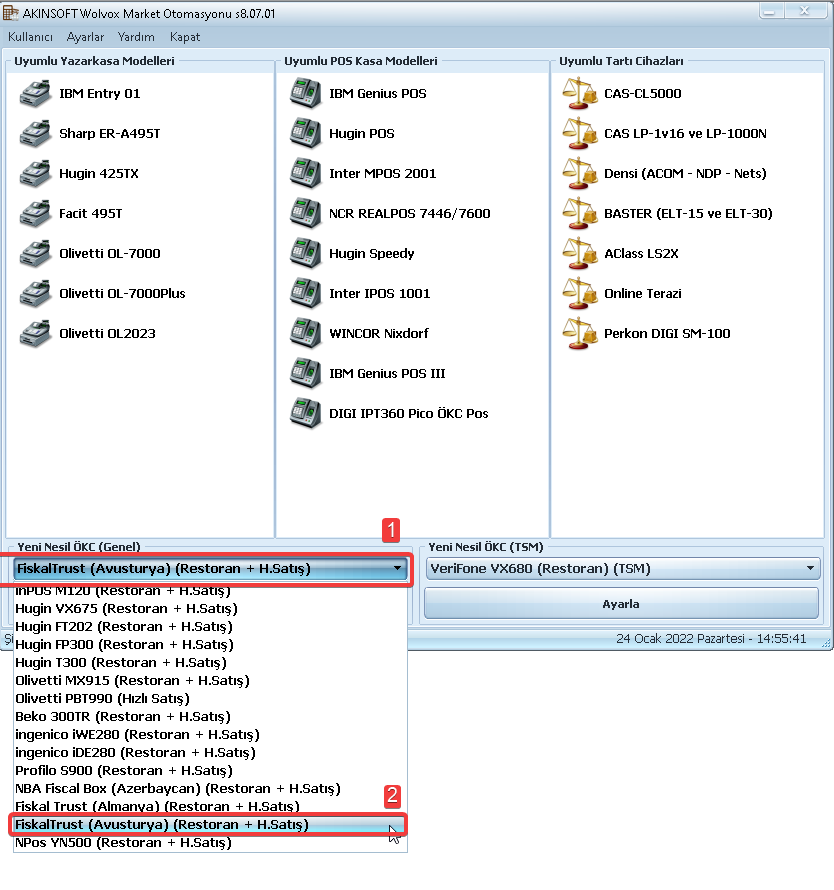
Task: Click the Ayarla button
Action: [x=621, y=604]
